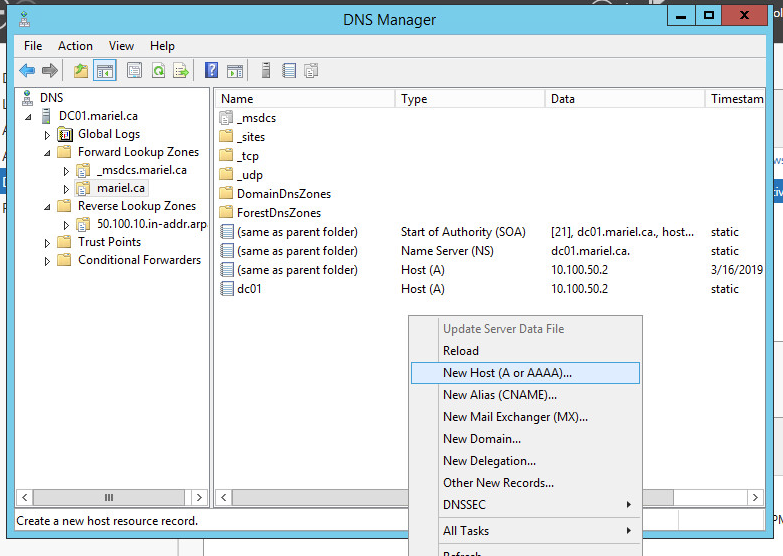Viewport: 783px width, 556px height.
Task: Click the tree pane horizontal scrollbar right arrow
Action: coord(200,497)
